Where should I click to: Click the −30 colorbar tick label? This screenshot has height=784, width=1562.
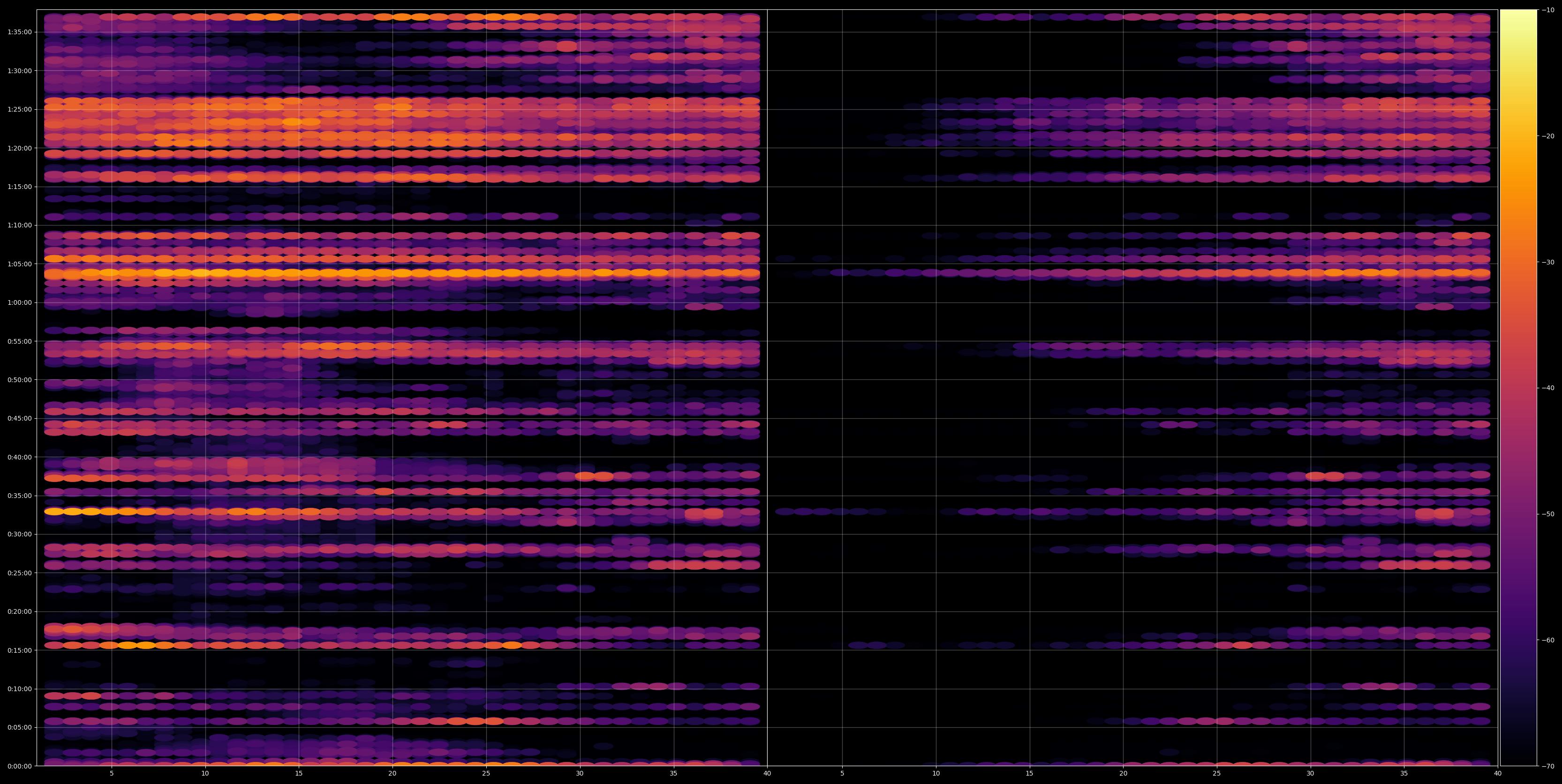coord(1548,262)
